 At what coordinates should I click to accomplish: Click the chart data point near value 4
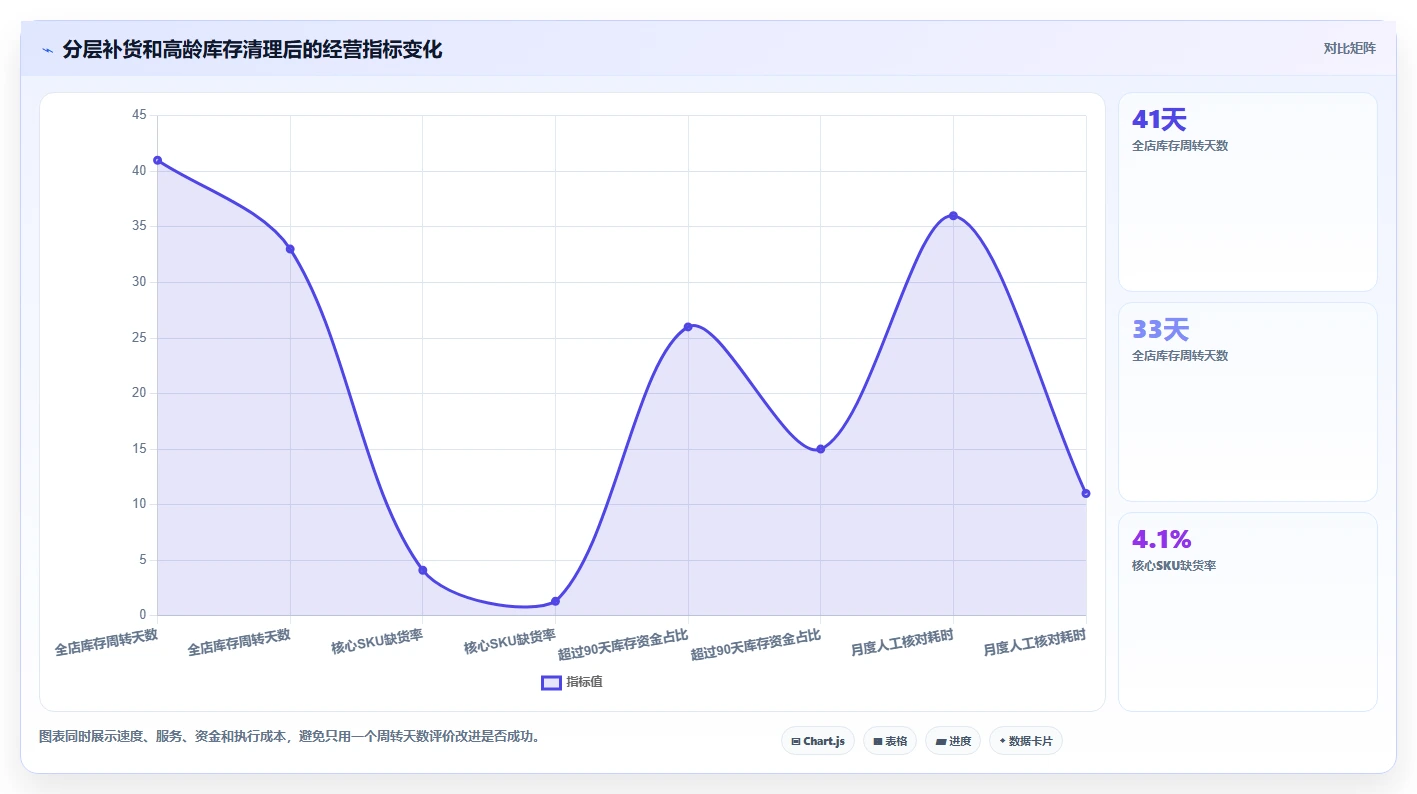[423, 570]
